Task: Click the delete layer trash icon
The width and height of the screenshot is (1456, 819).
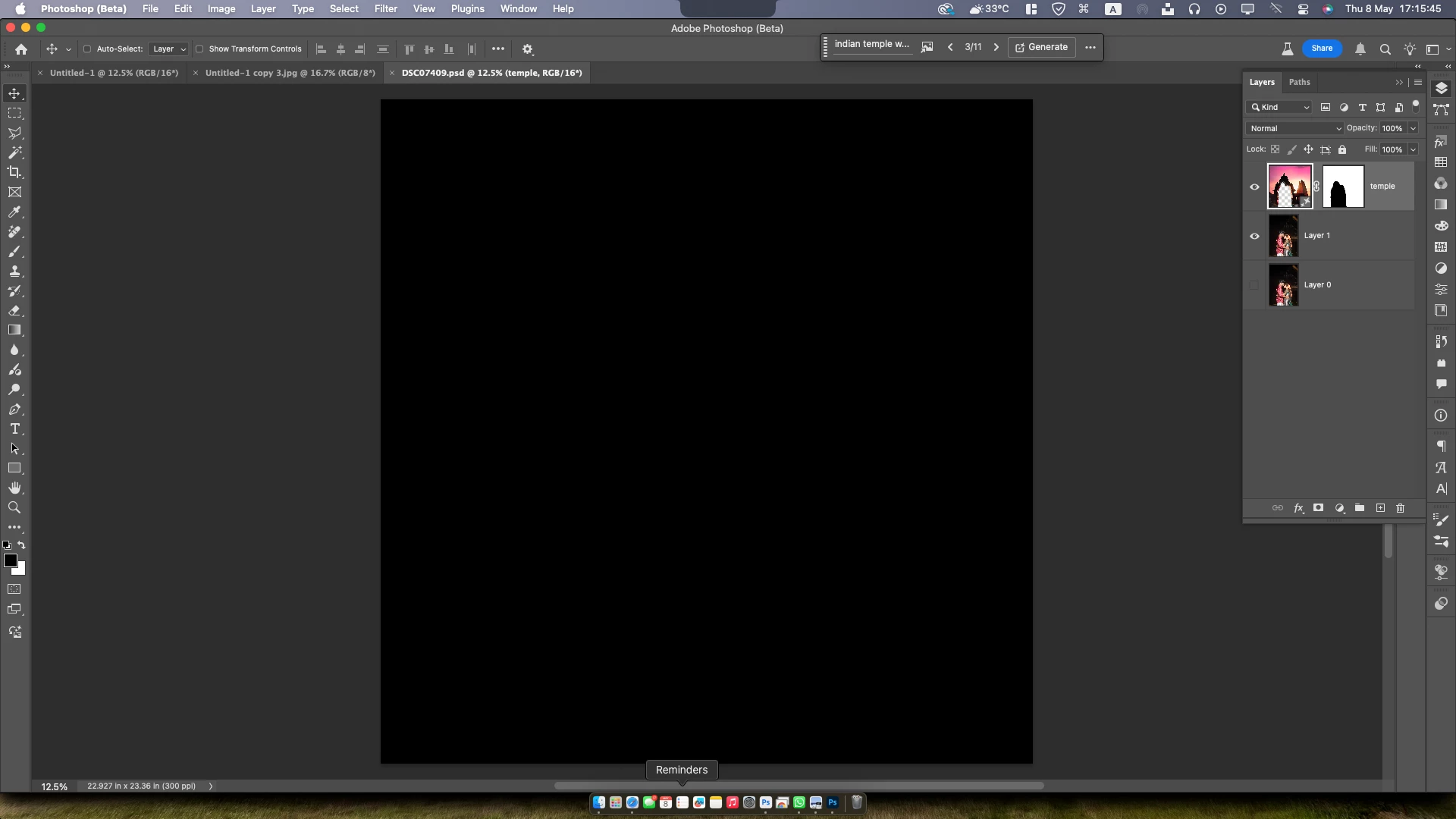Action: coord(1401,508)
